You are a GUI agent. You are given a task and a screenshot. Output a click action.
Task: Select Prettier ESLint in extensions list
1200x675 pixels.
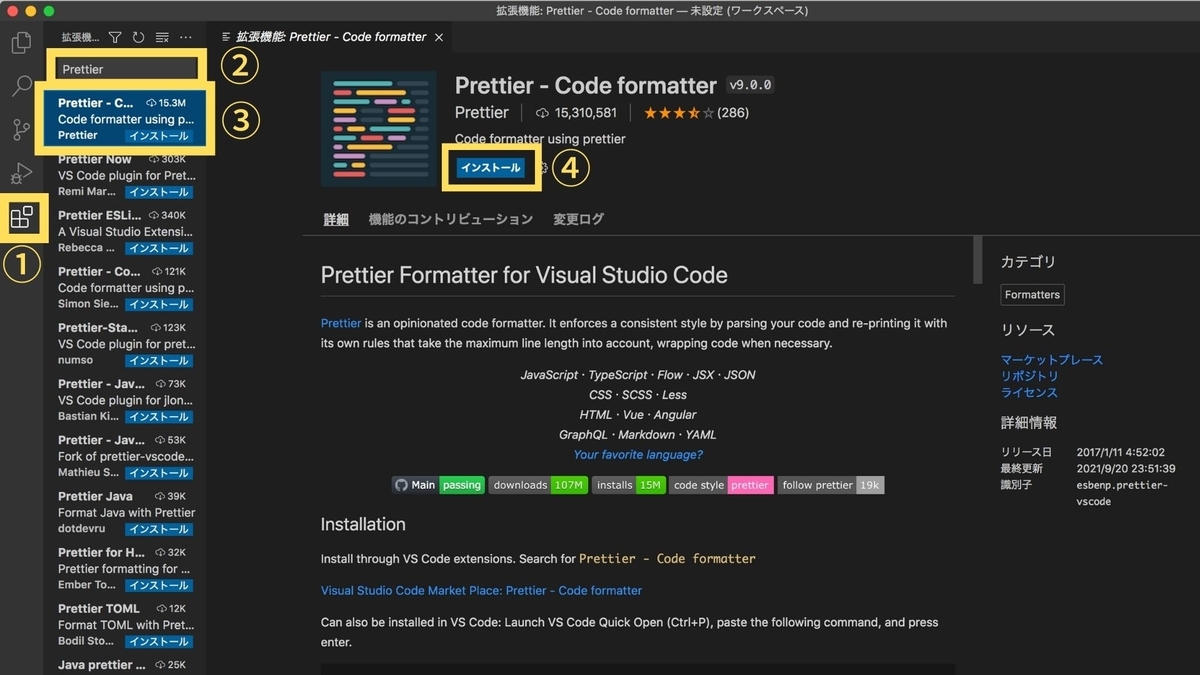coord(124,231)
